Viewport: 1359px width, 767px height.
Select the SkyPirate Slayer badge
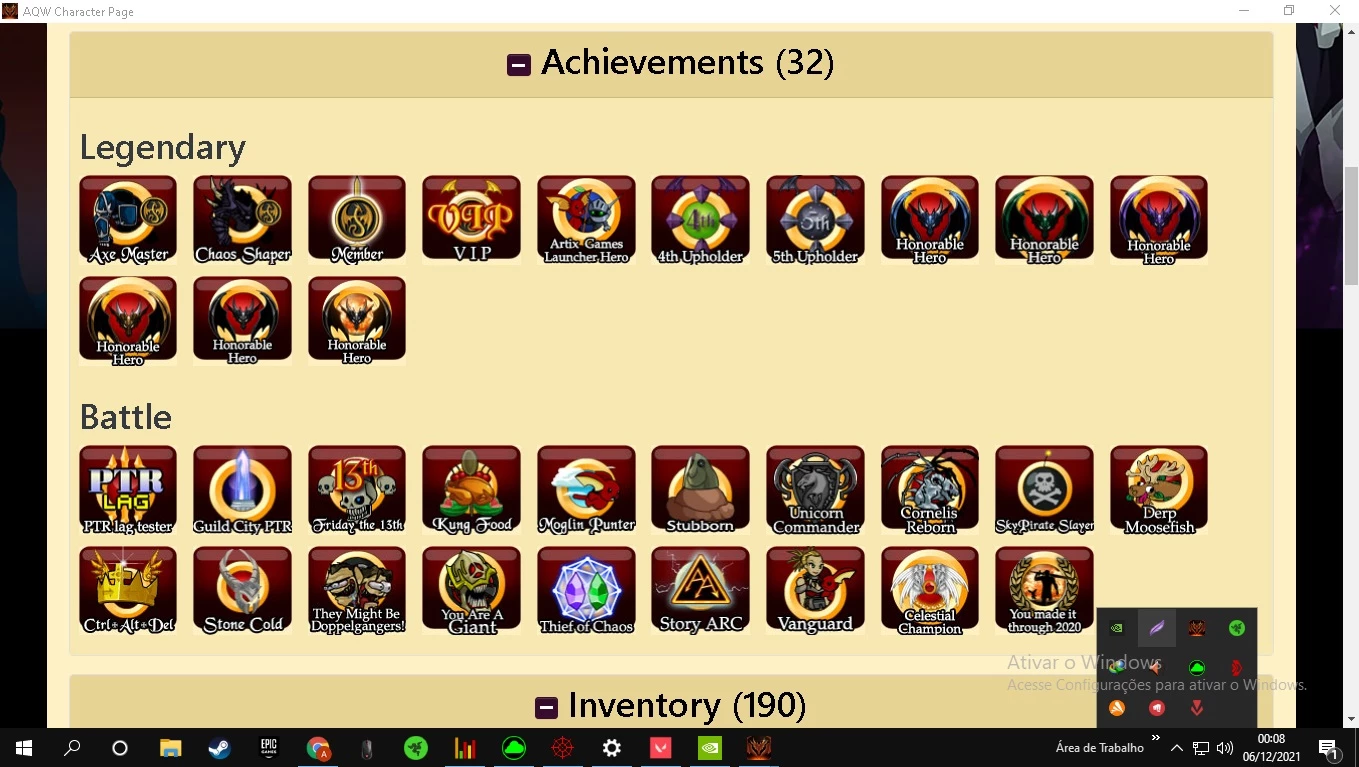[x=1044, y=489]
